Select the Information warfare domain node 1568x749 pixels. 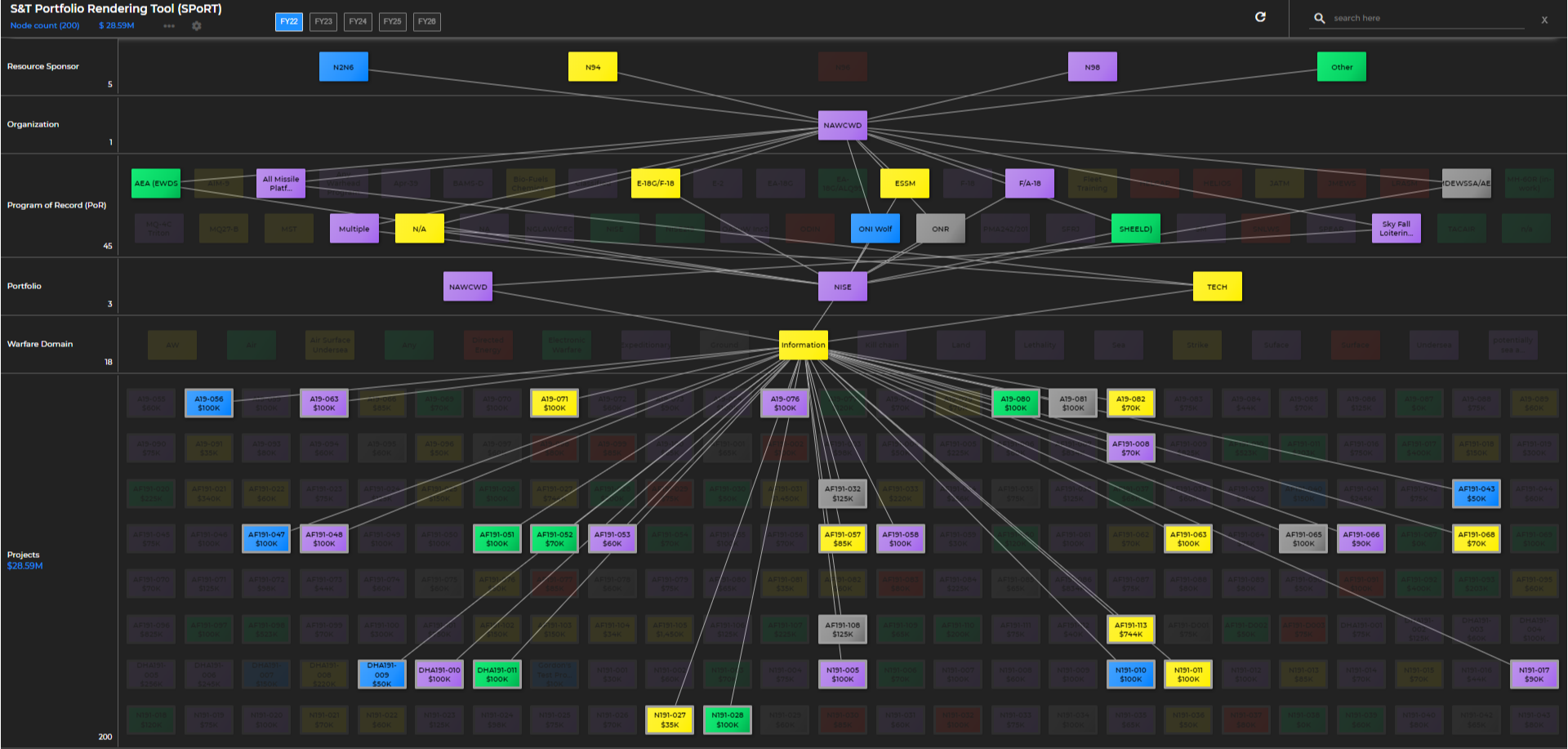pos(804,345)
